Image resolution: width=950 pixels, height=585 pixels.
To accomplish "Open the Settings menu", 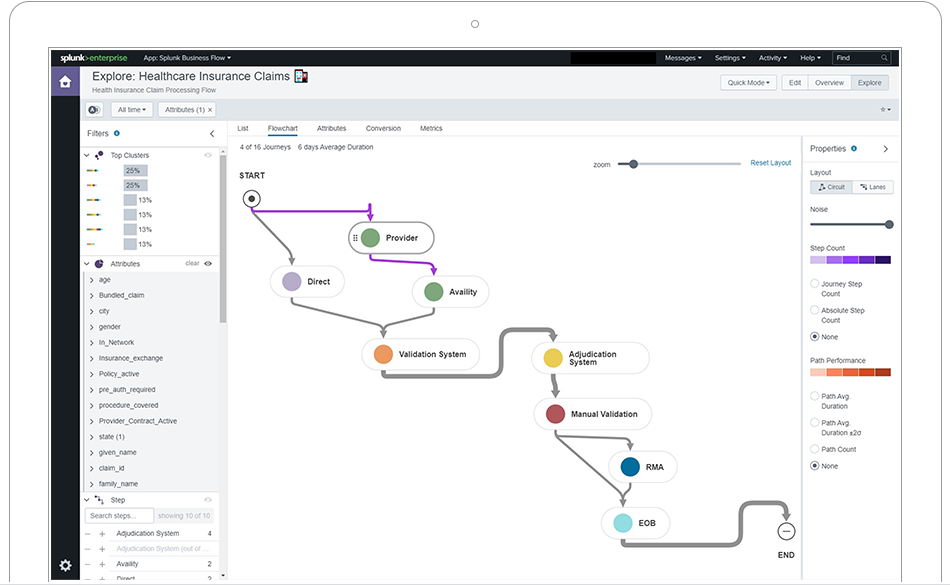I will (730, 58).
